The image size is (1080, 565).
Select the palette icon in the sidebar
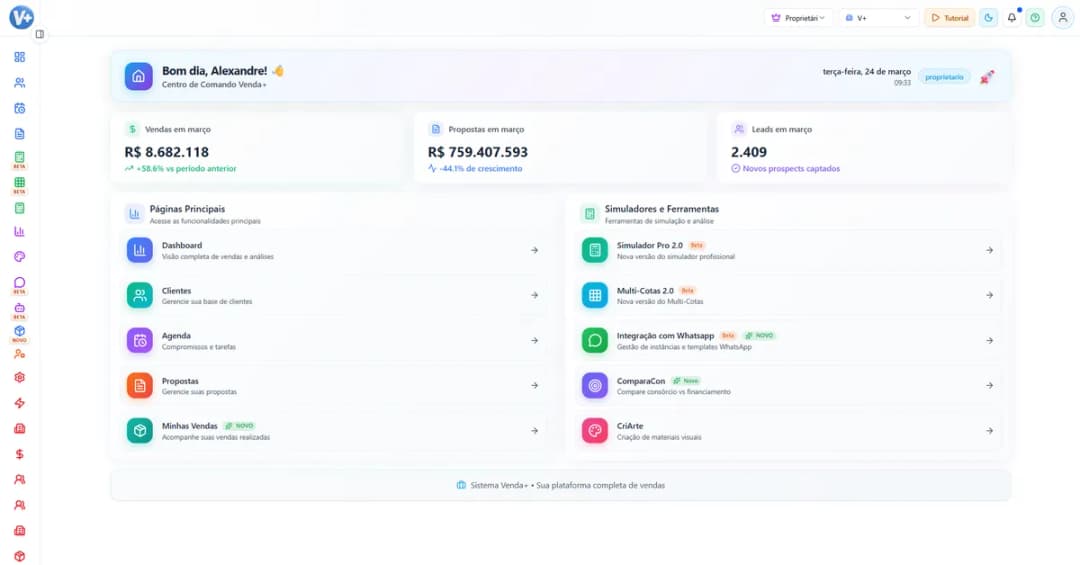(19, 257)
